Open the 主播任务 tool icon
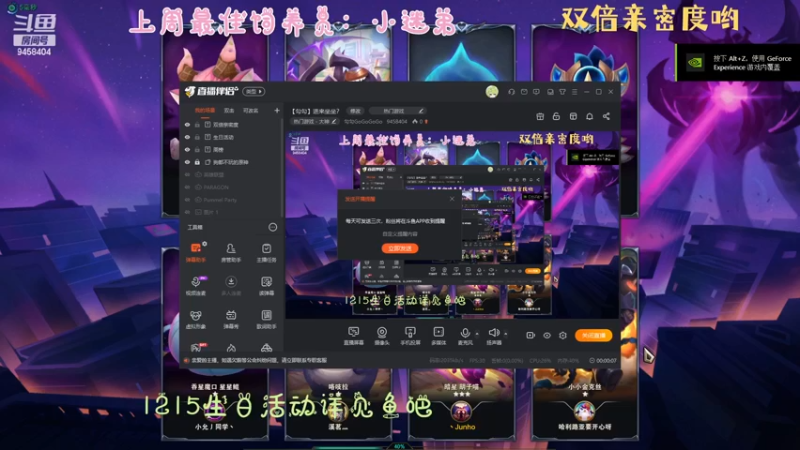 click(266, 253)
